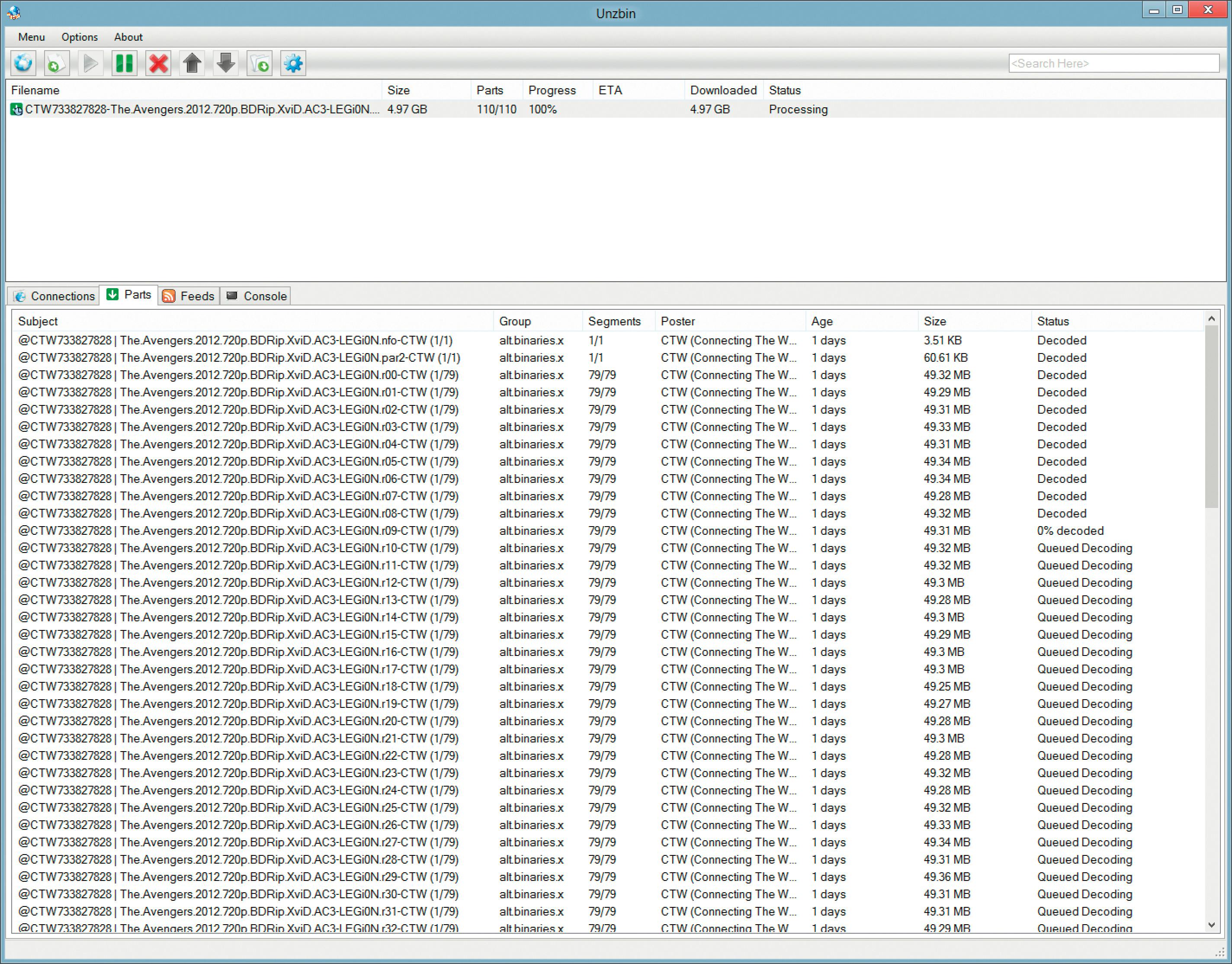The width and height of the screenshot is (1232, 964).
Task: Open the About menu
Action: coord(128,37)
